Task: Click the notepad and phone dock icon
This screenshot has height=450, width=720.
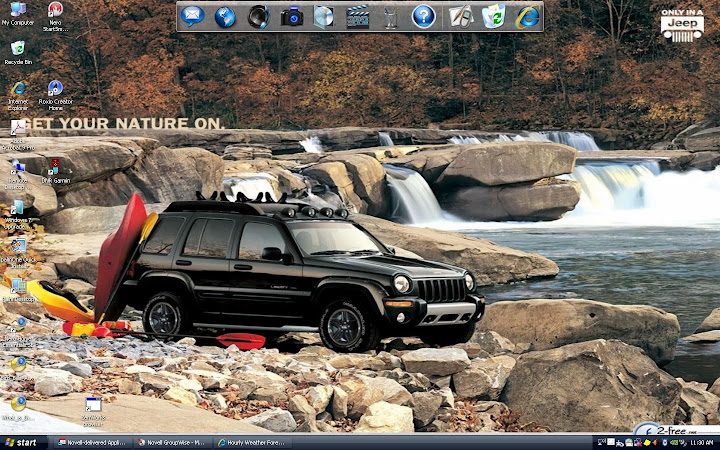Action: [x=461, y=17]
